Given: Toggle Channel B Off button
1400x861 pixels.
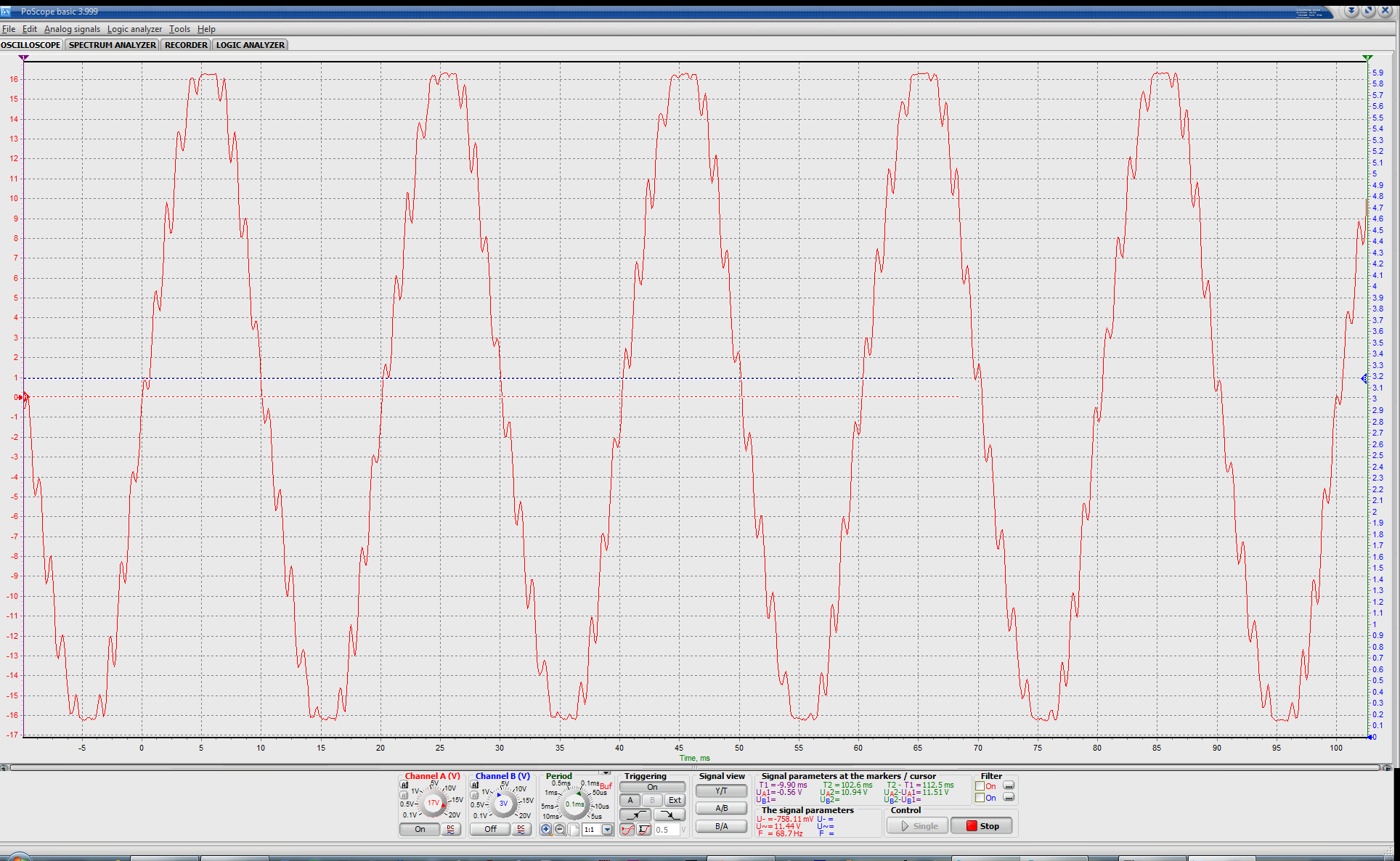Looking at the screenshot, I should 490,829.
